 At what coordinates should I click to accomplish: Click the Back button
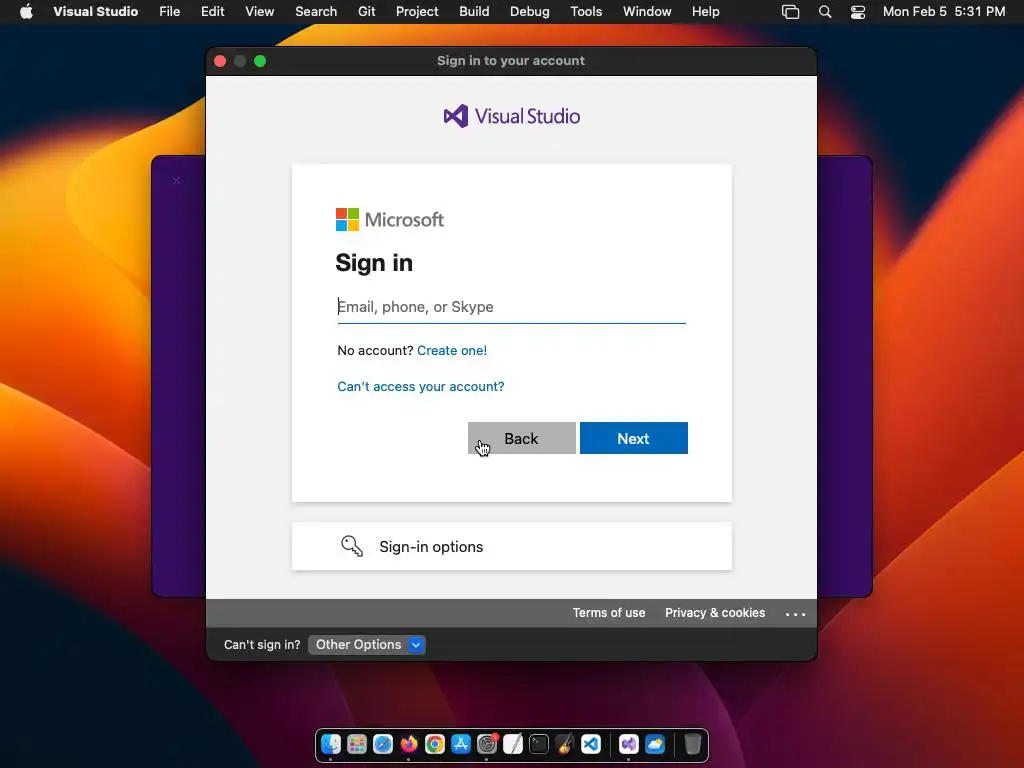point(522,438)
